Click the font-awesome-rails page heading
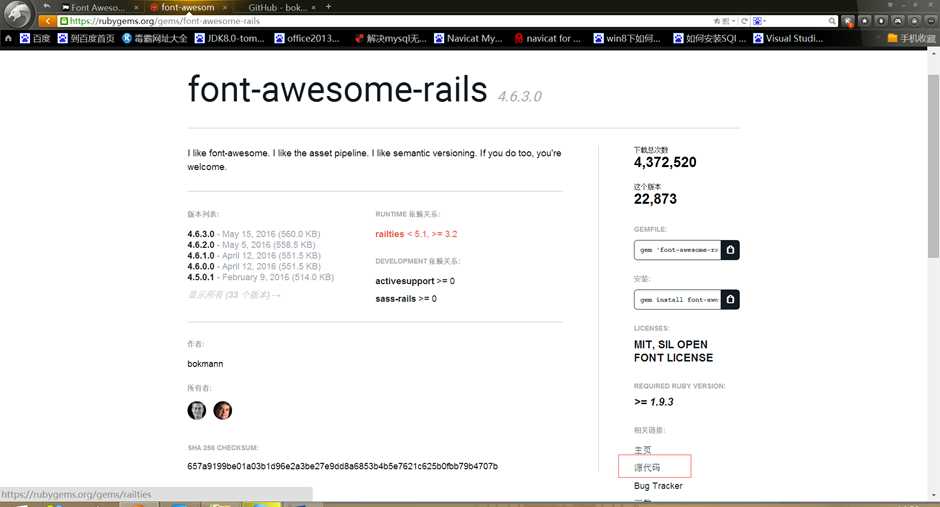Image resolution: width=940 pixels, height=507 pixels. coord(338,90)
